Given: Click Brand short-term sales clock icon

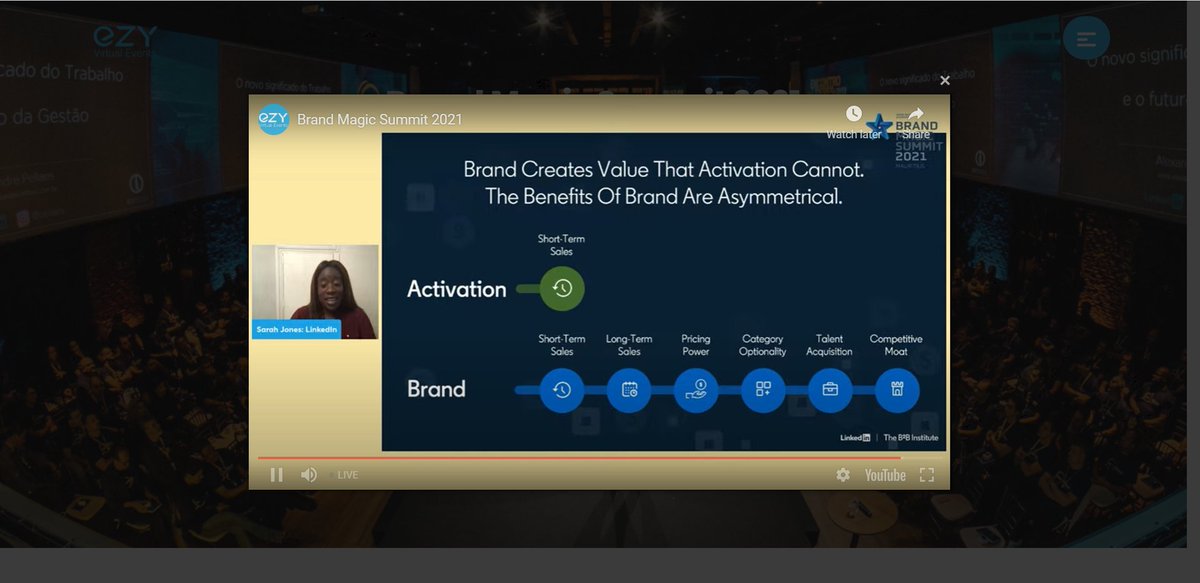Looking at the screenshot, I should tap(562, 390).
